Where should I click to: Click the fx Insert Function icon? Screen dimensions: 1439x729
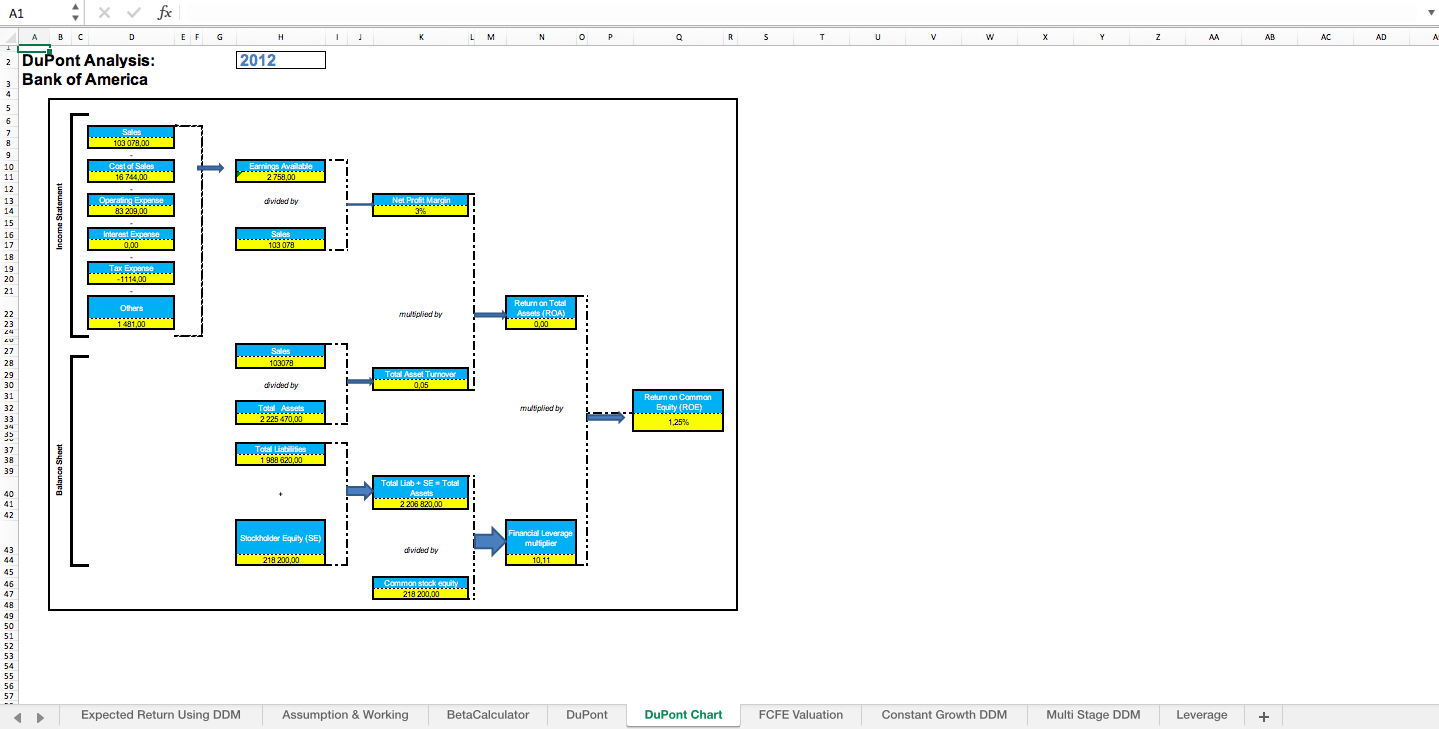pos(165,13)
